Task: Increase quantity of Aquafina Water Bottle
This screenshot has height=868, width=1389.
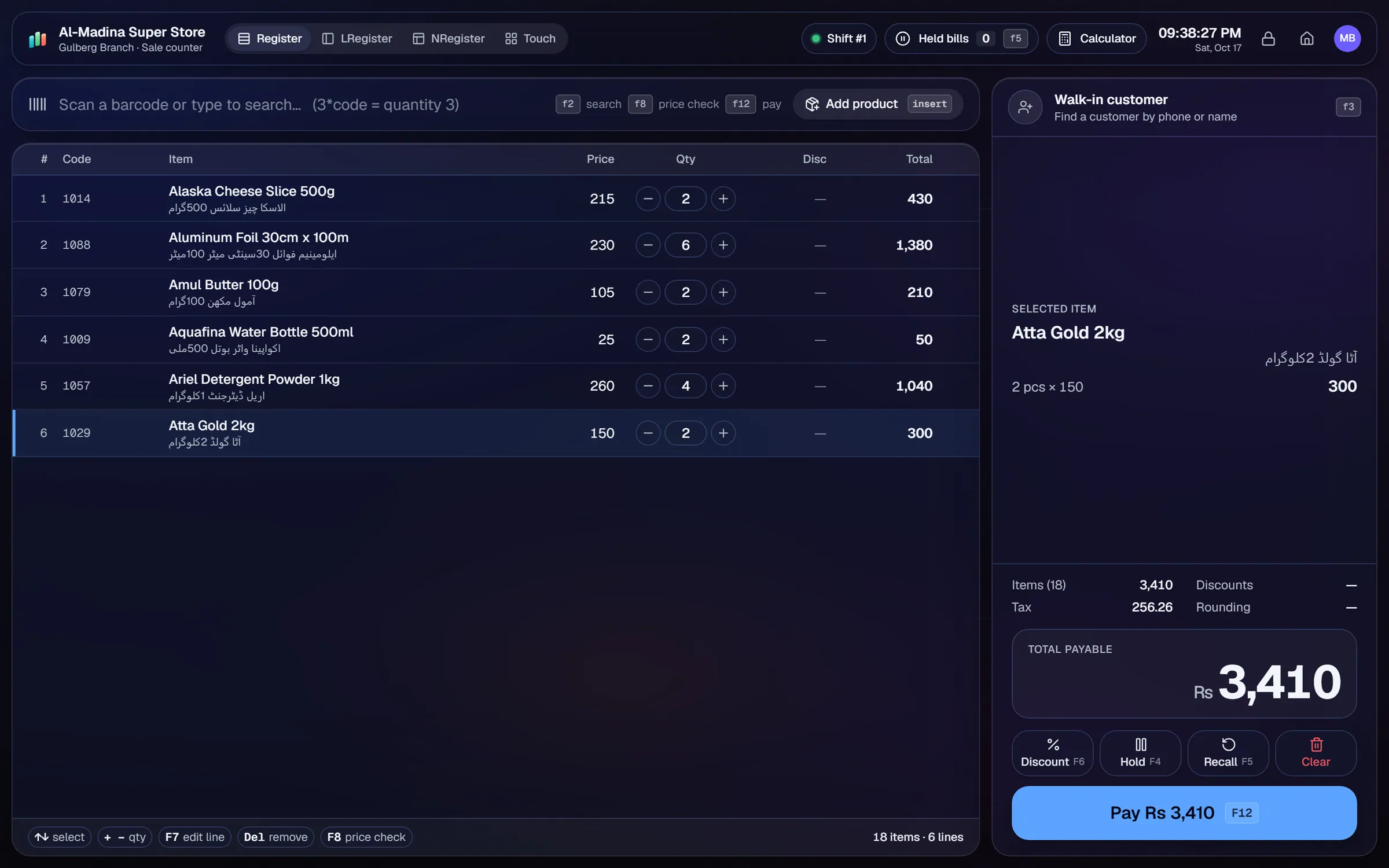Action: tap(723, 340)
